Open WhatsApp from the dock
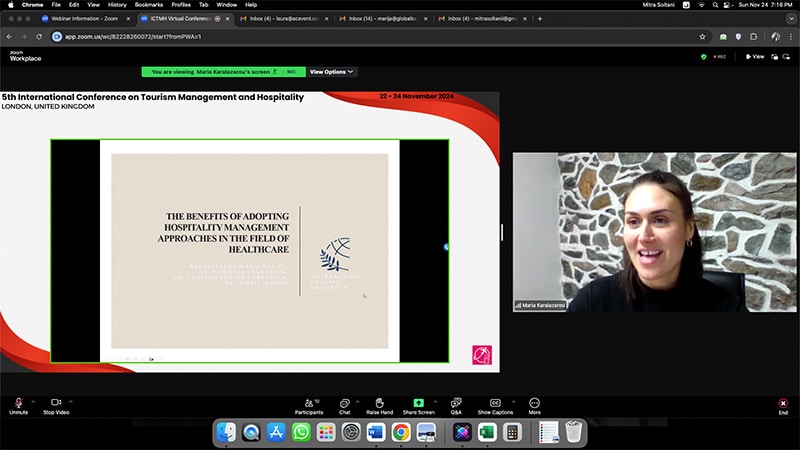800x450 pixels. click(x=300, y=432)
